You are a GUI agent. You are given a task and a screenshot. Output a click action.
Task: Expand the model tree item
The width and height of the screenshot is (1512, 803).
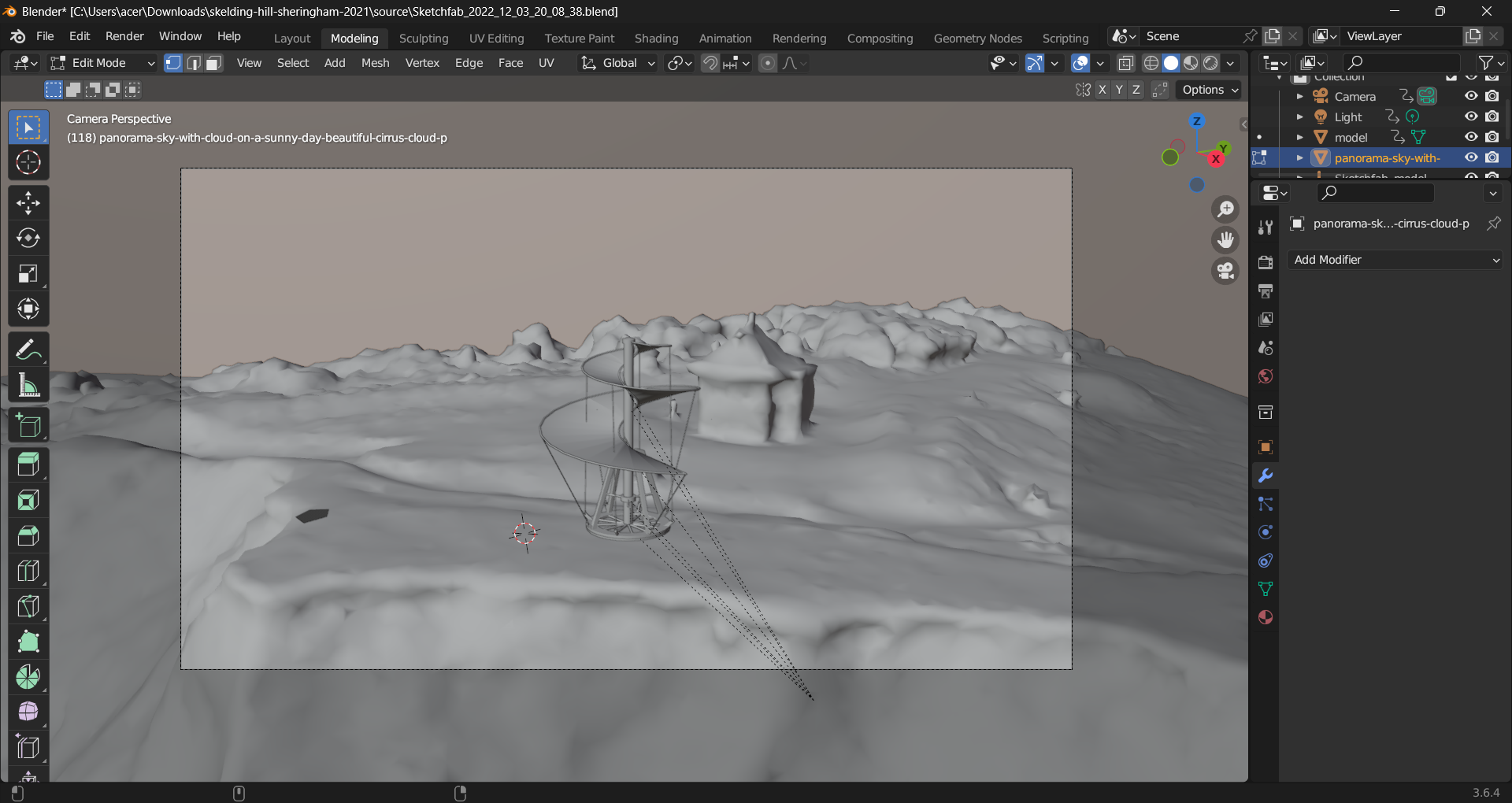[x=1300, y=137]
